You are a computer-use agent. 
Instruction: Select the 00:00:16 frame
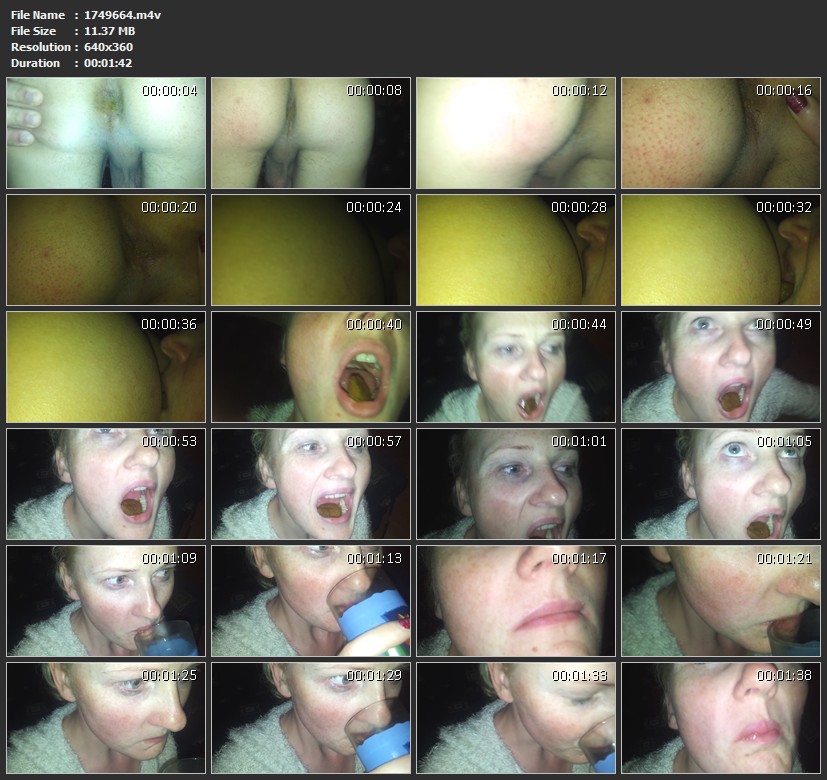[x=721, y=133]
